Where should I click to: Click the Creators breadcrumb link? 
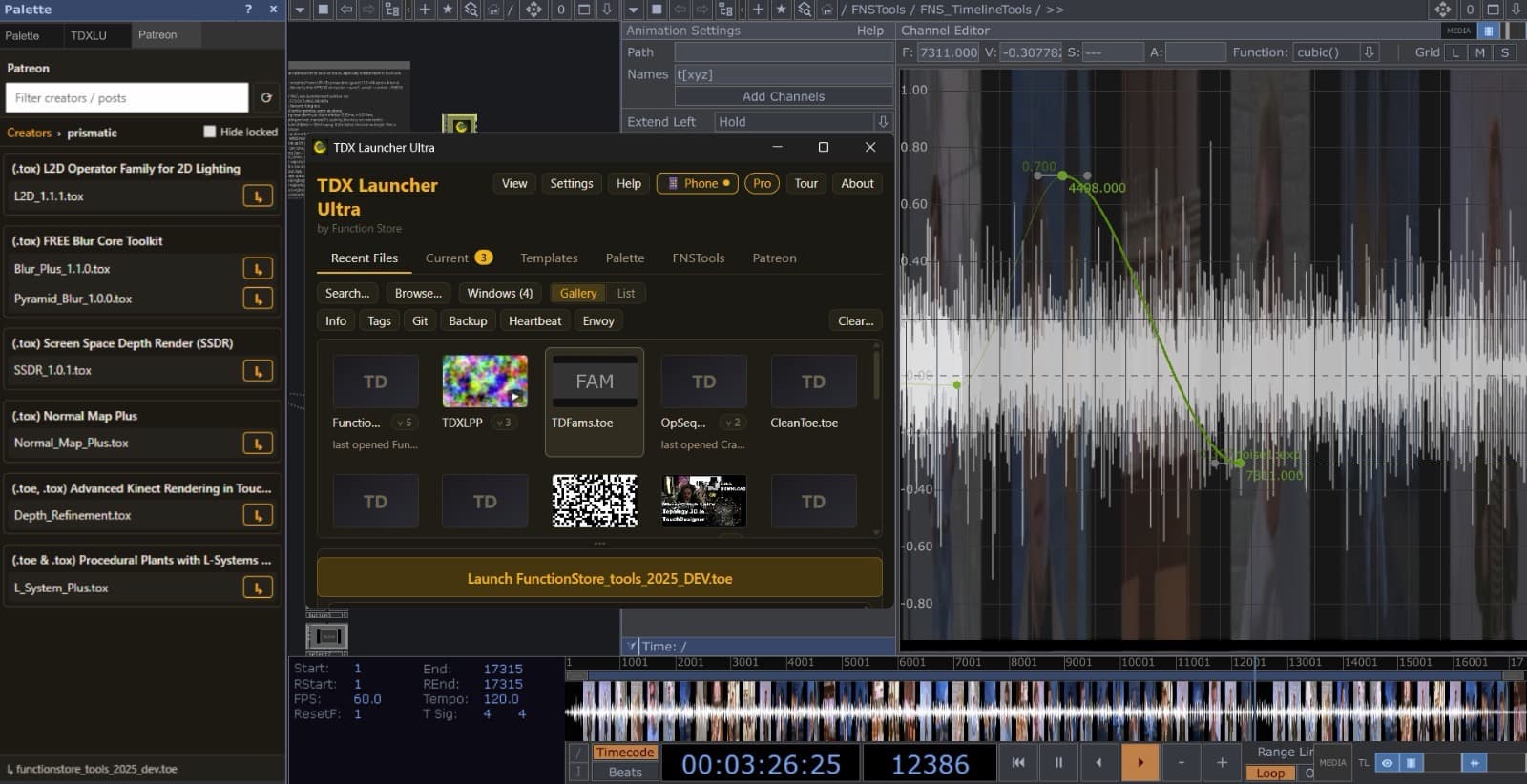29,133
